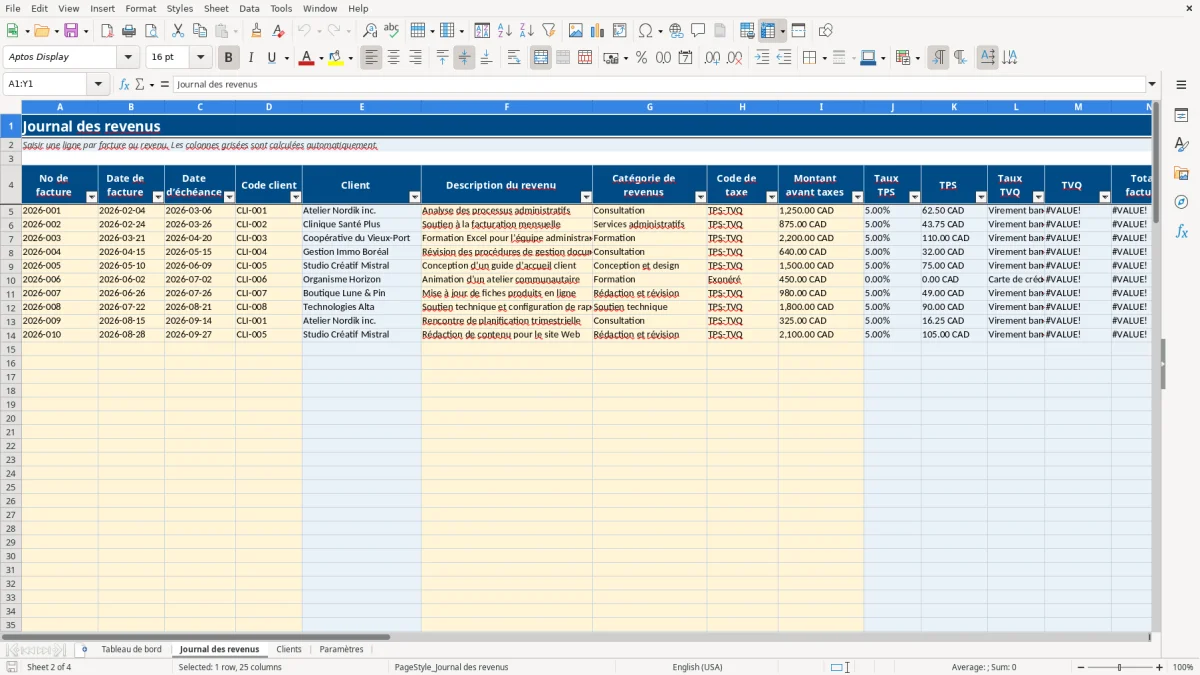Switch to Paramètres sheet tab

341,650
